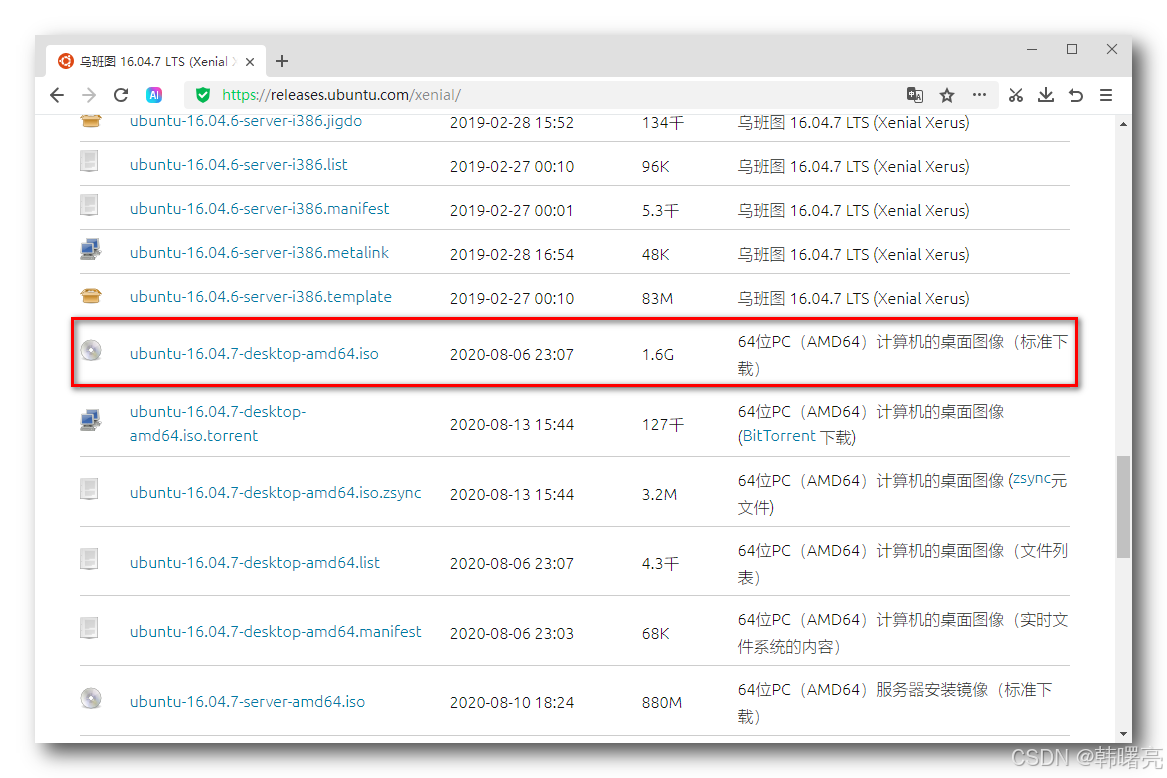
Task: Follow the BitTorrent link in description
Action: 779,436
